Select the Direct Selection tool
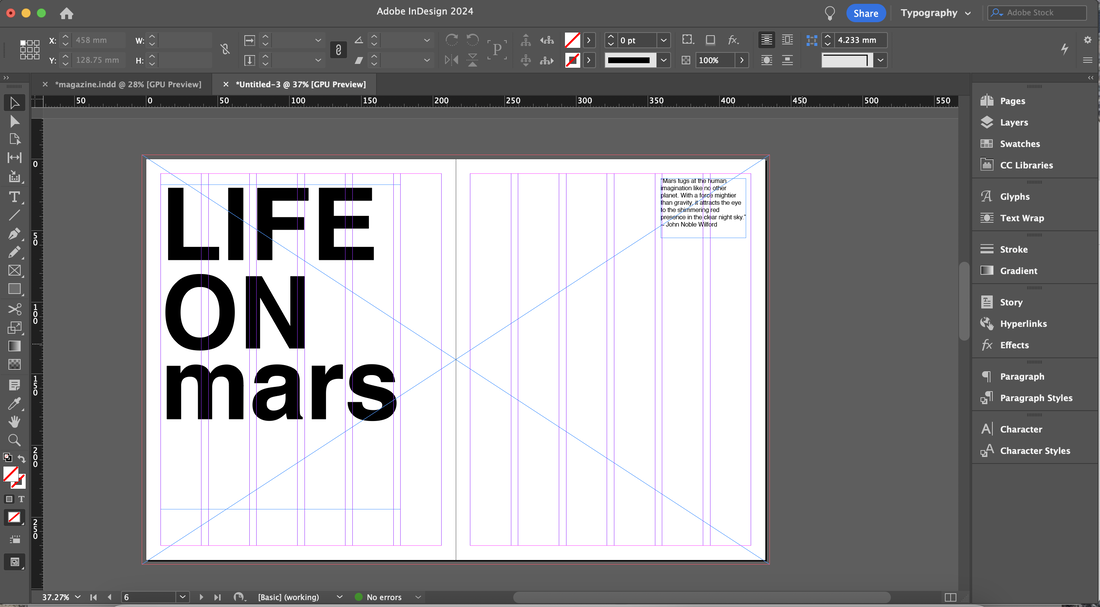This screenshot has height=607, width=1100. 14,121
